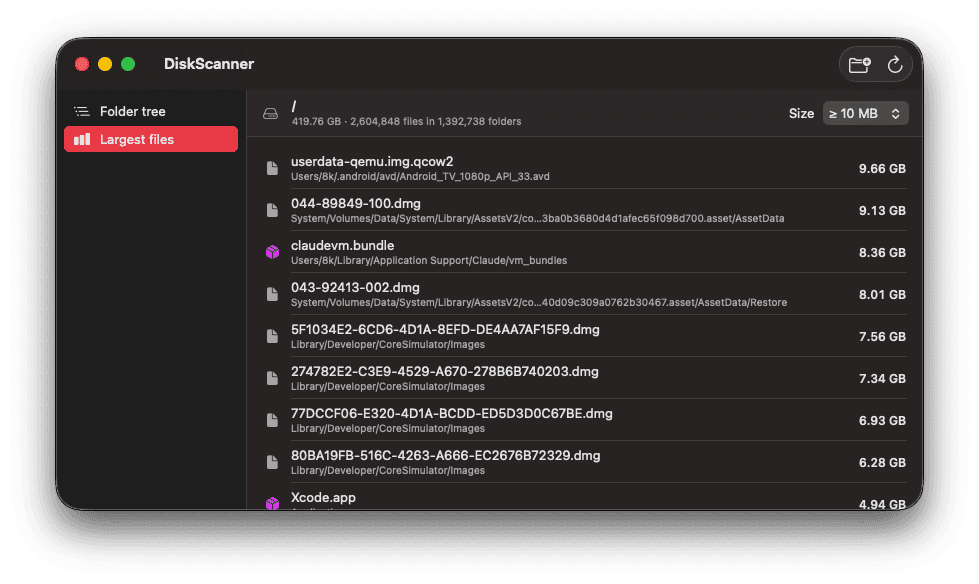This screenshot has height=584, width=979.
Task: Maximize window with the green button
Action: click(x=128, y=64)
